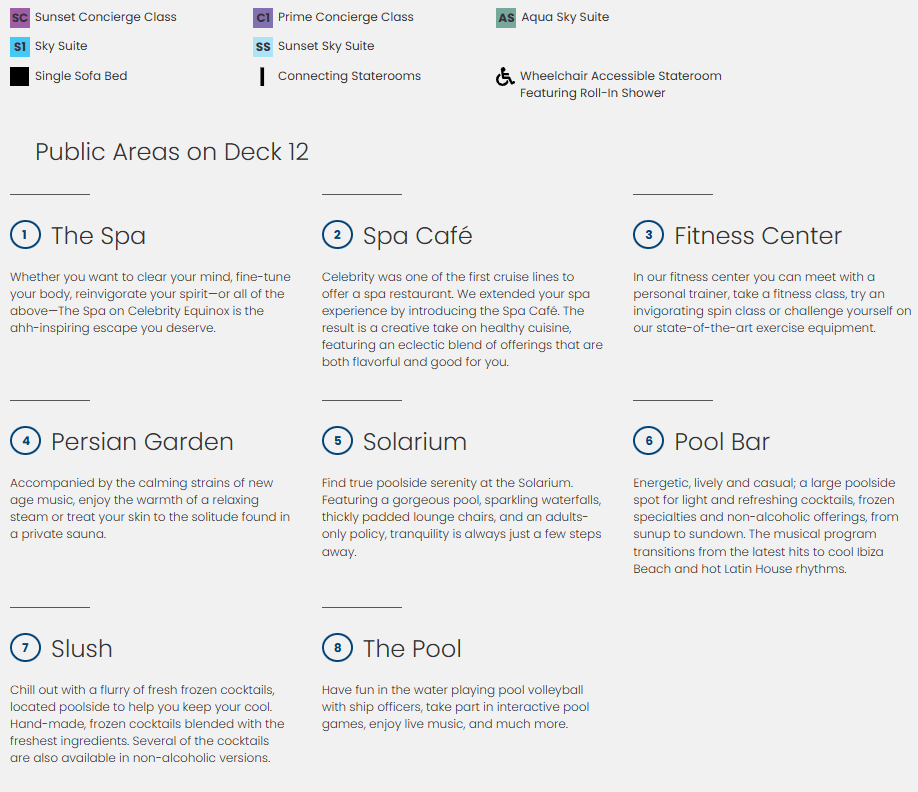Click the Public Areas on Deck 12 title
918x792 pixels.
tap(172, 152)
